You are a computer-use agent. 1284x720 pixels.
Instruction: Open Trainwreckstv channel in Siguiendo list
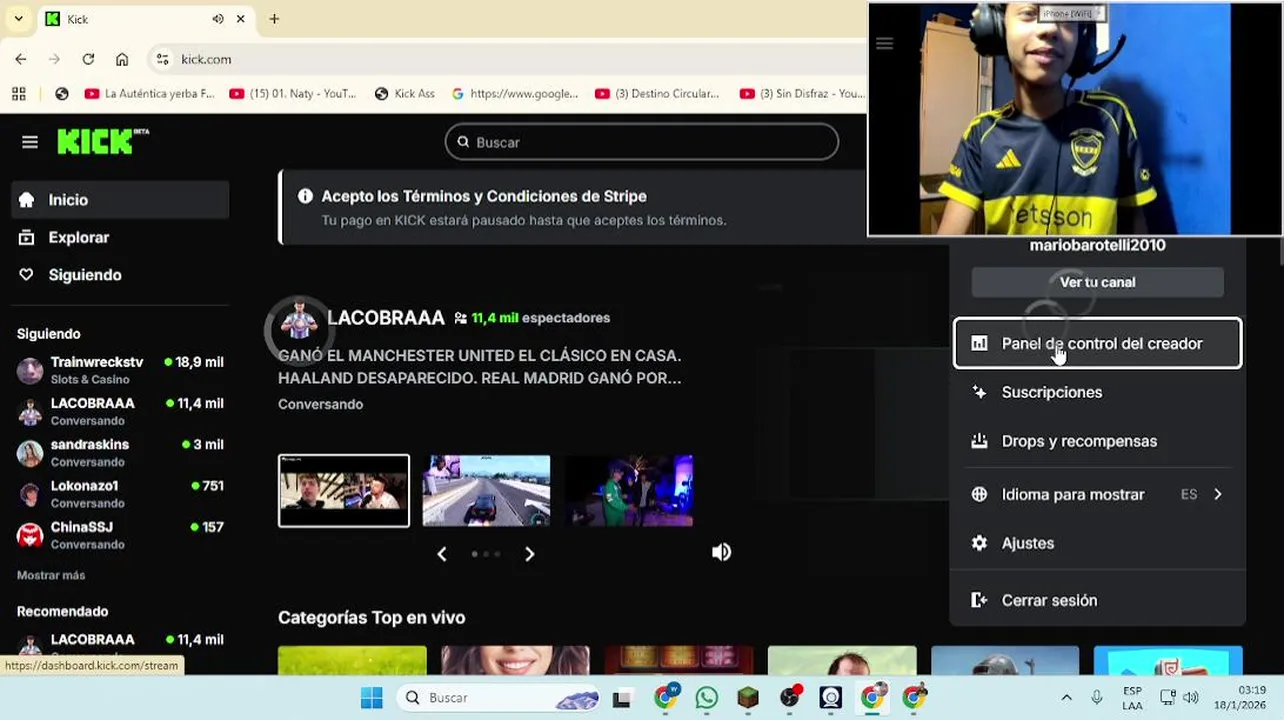coord(120,370)
